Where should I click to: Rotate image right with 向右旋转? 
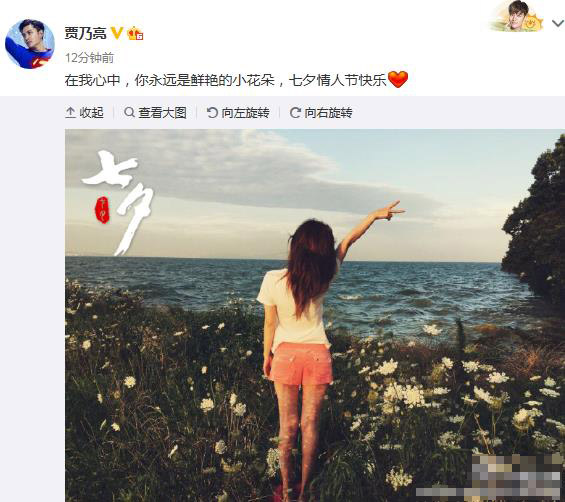(x=321, y=113)
